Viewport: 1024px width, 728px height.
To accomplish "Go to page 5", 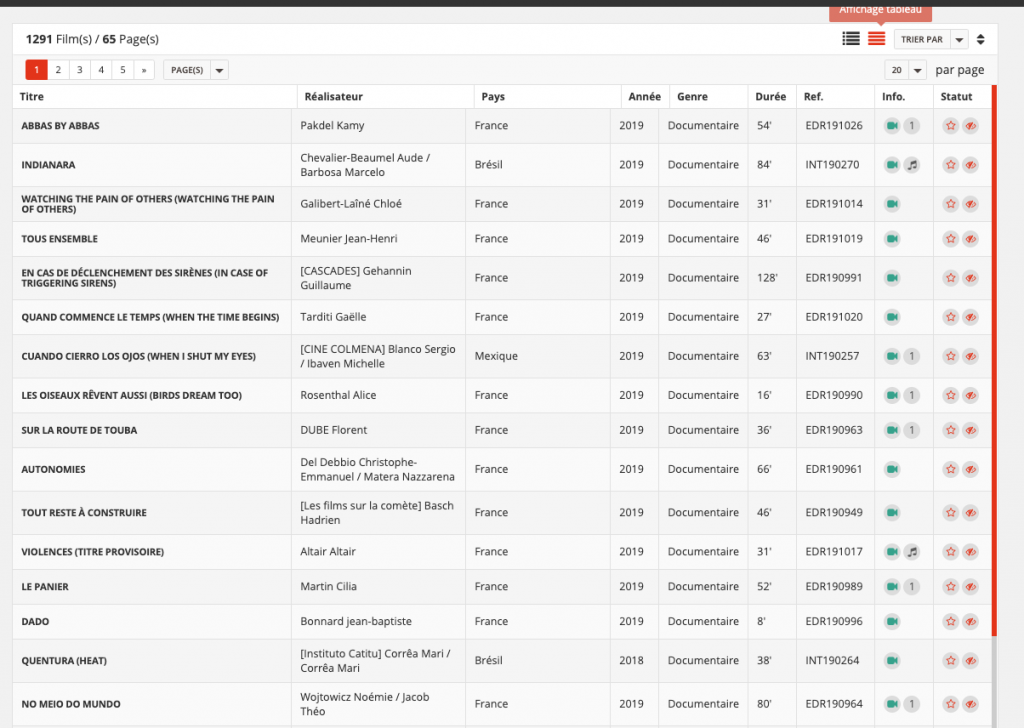I will point(122,70).
